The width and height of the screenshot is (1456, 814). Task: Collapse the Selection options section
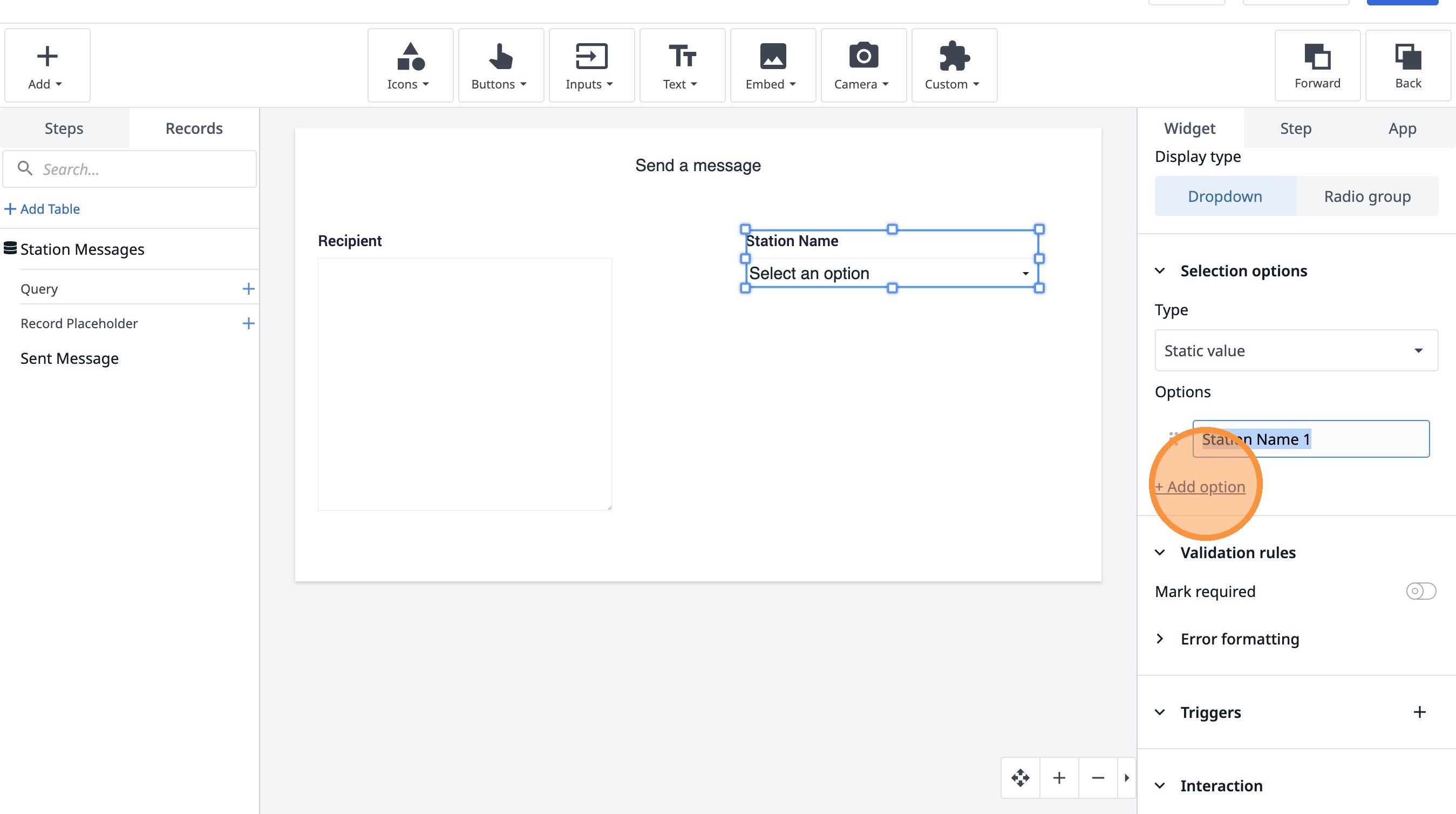pyautogui.click(x=1160, y=271)
